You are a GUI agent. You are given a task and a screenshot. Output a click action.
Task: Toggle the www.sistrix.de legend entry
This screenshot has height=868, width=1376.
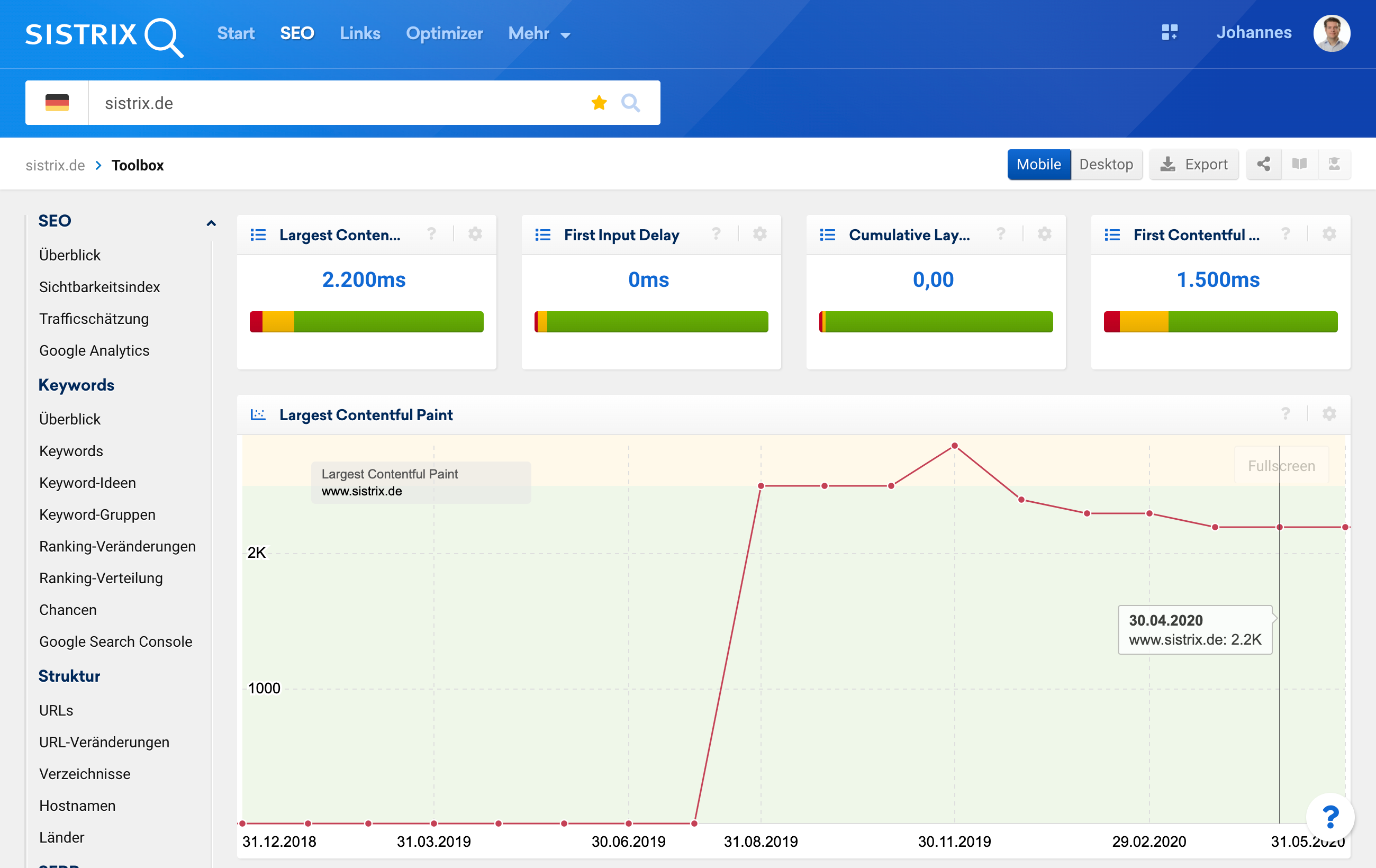361,491
